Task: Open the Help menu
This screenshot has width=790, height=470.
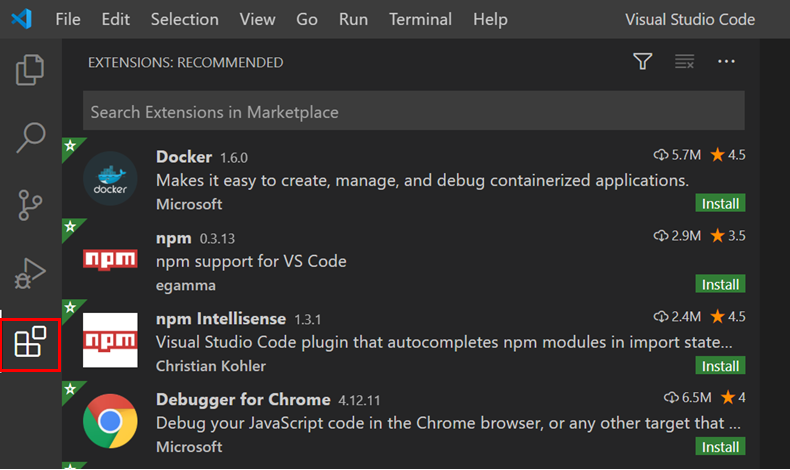Action: [x=490, y=19]
